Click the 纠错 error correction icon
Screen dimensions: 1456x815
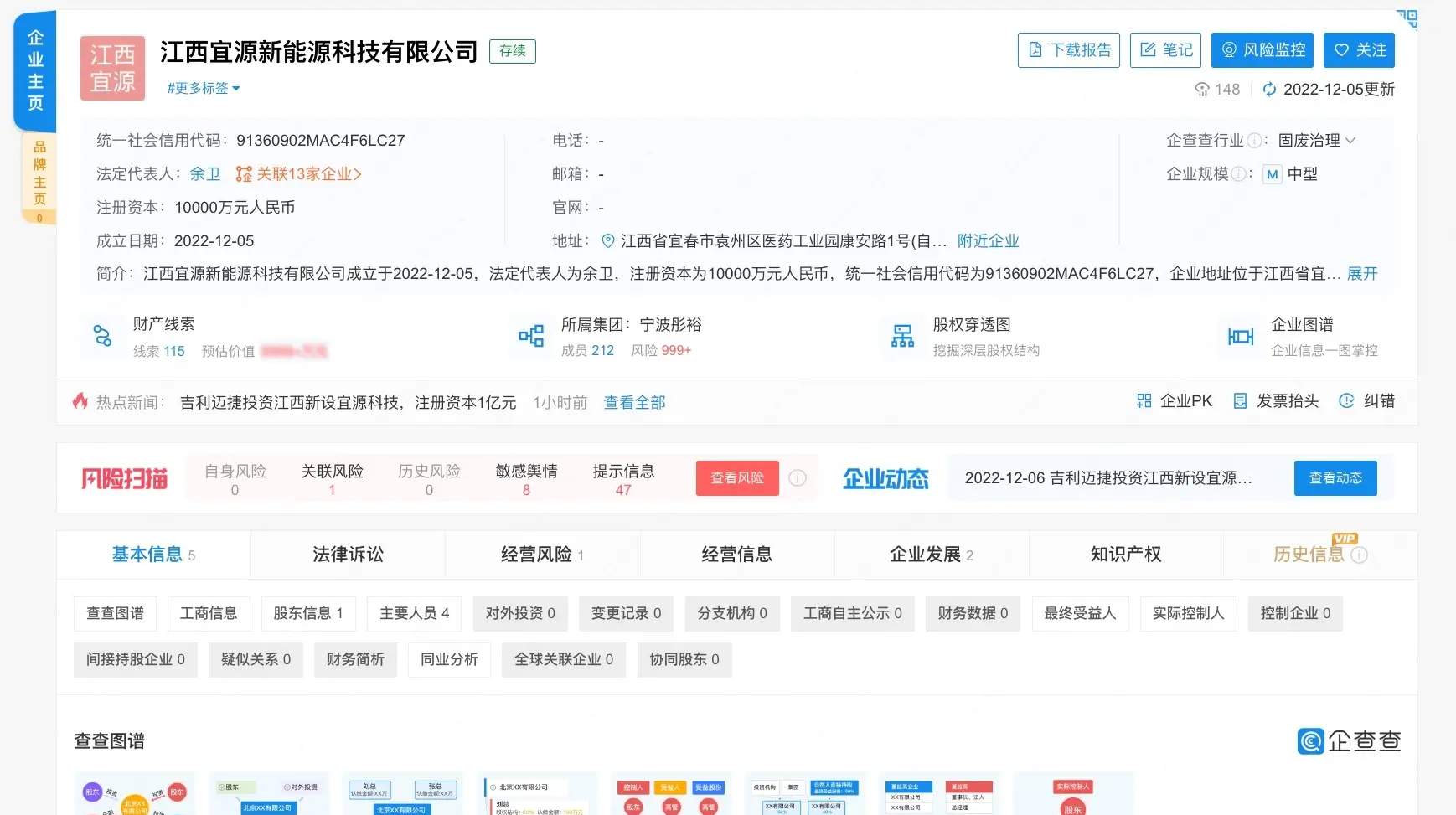click(1346, 401)
